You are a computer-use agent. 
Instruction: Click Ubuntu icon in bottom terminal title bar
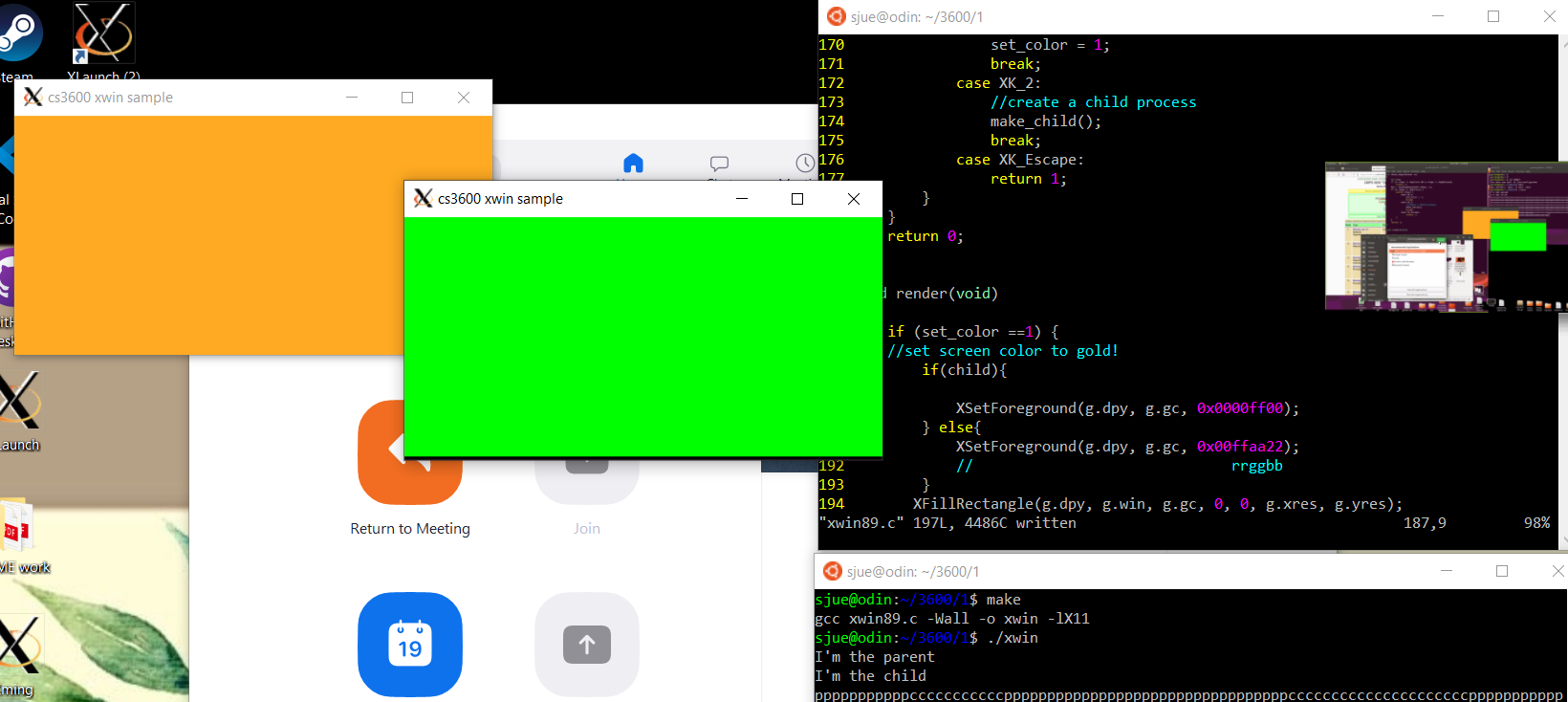[832, 571]
